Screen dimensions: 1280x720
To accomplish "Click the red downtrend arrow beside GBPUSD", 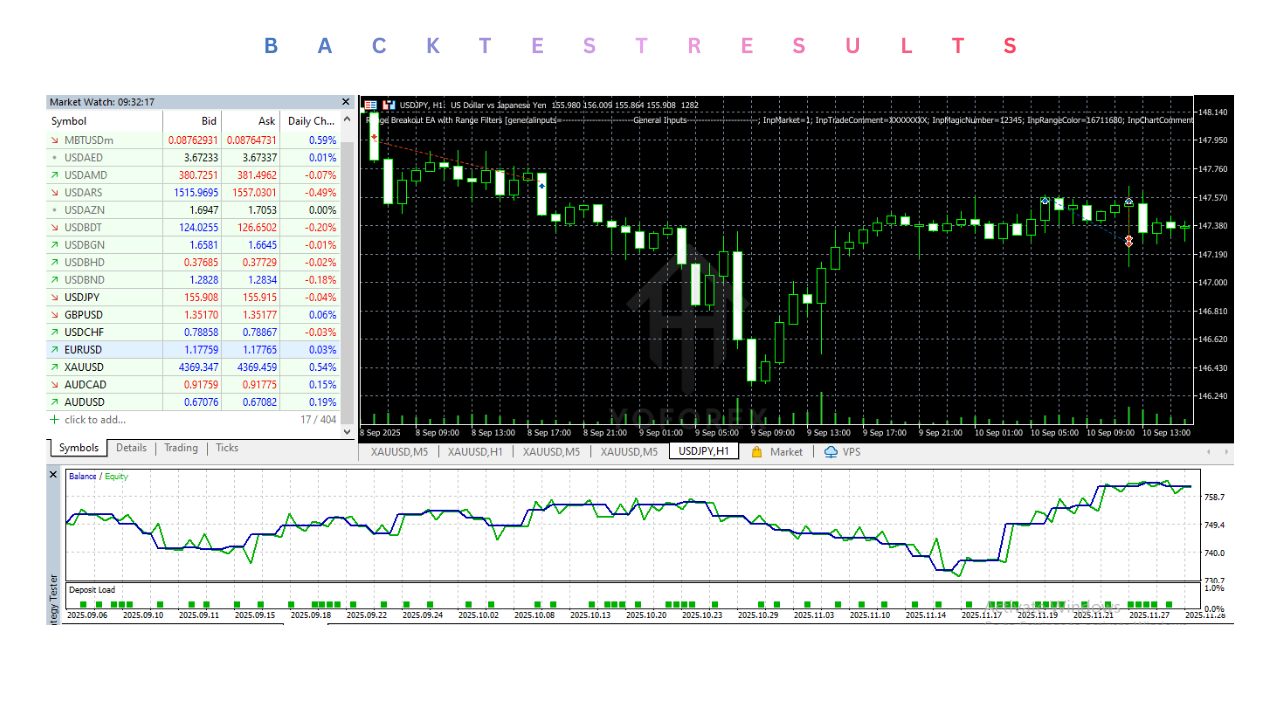I will pyautogui.click(x=53, y=314).
